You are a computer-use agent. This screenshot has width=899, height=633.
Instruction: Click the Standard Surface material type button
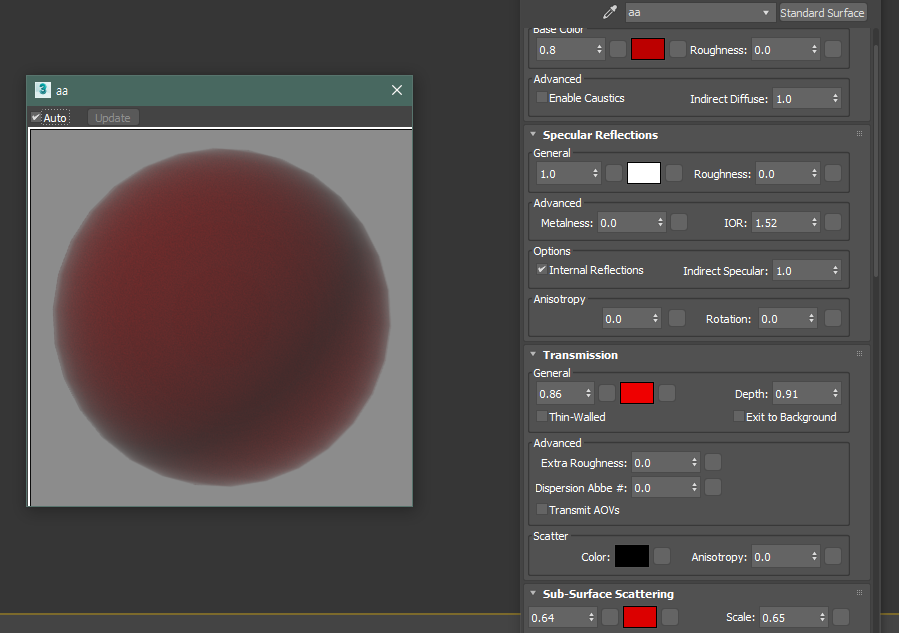(822, 13)
